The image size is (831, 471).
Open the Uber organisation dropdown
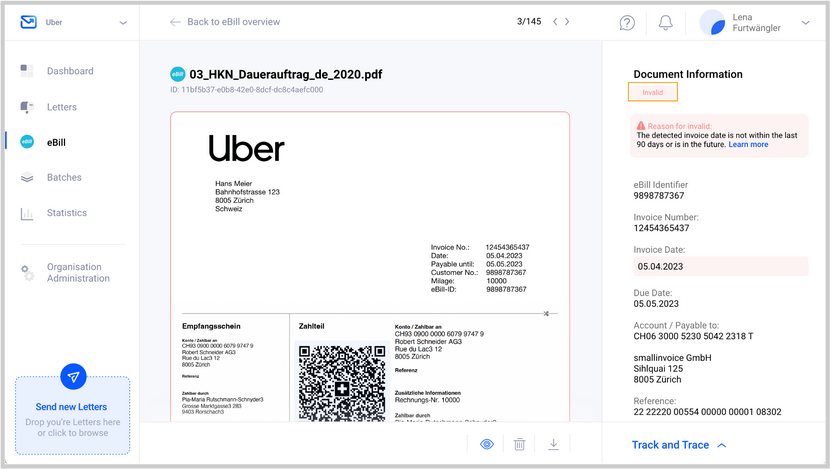click(x=123, y=23)
